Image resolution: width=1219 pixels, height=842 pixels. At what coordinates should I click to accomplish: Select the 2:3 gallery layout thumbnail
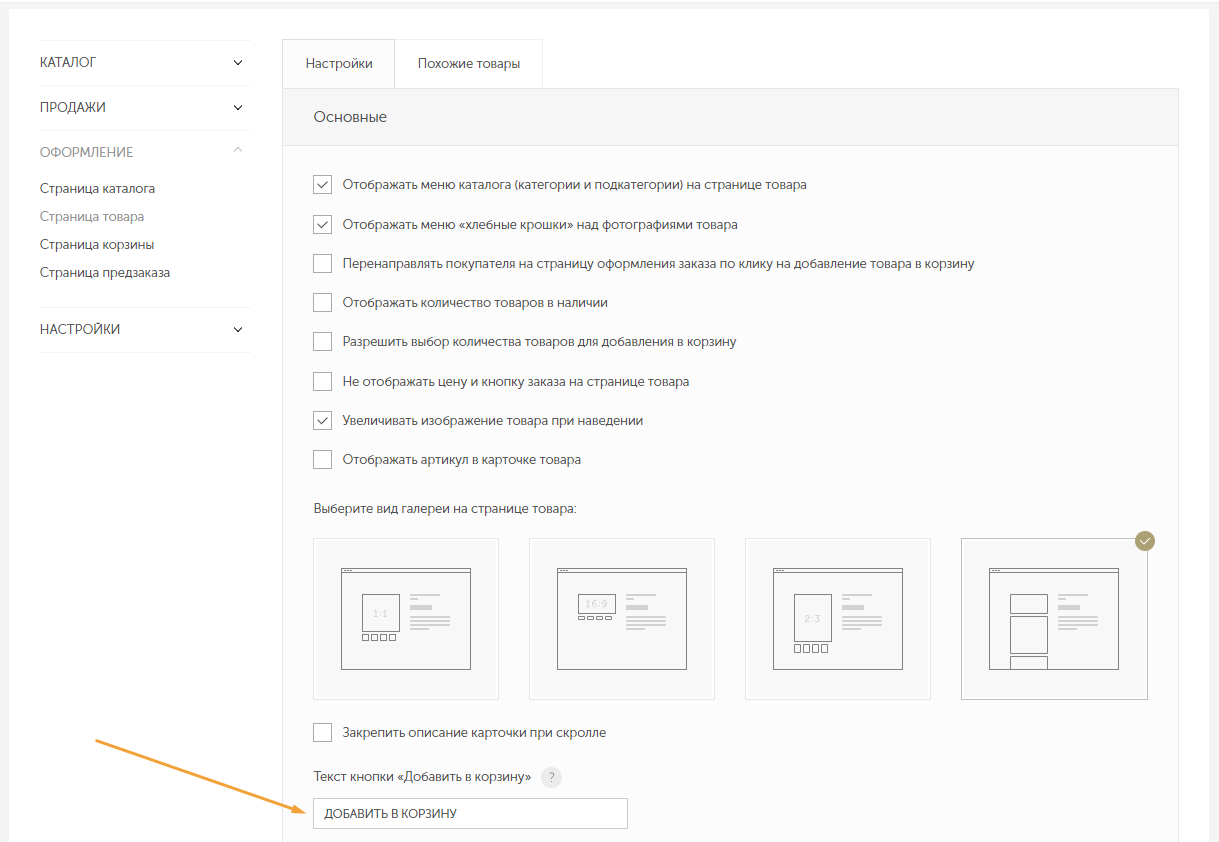coord(838,619)
